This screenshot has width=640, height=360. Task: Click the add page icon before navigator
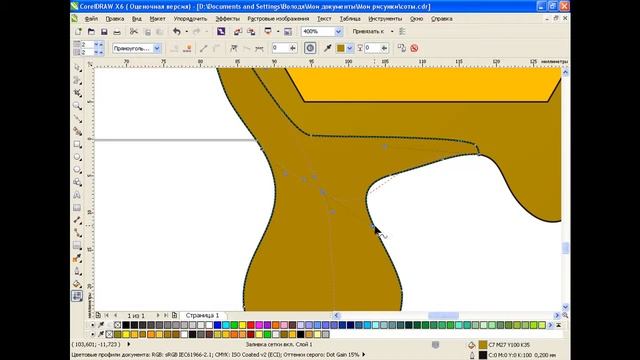[x=98, y=315]
